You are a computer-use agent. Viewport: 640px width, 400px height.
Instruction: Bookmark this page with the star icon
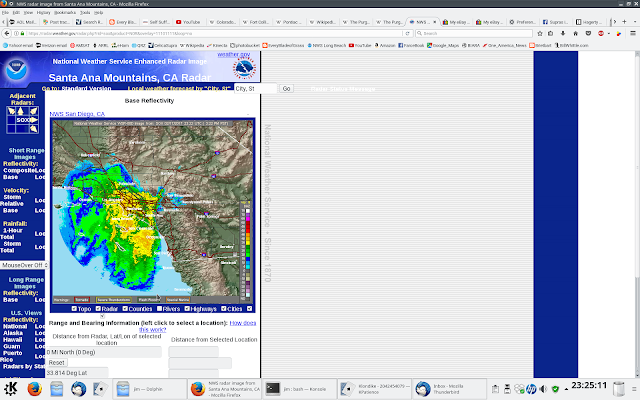pyautogui.click(x=540, y=33)
